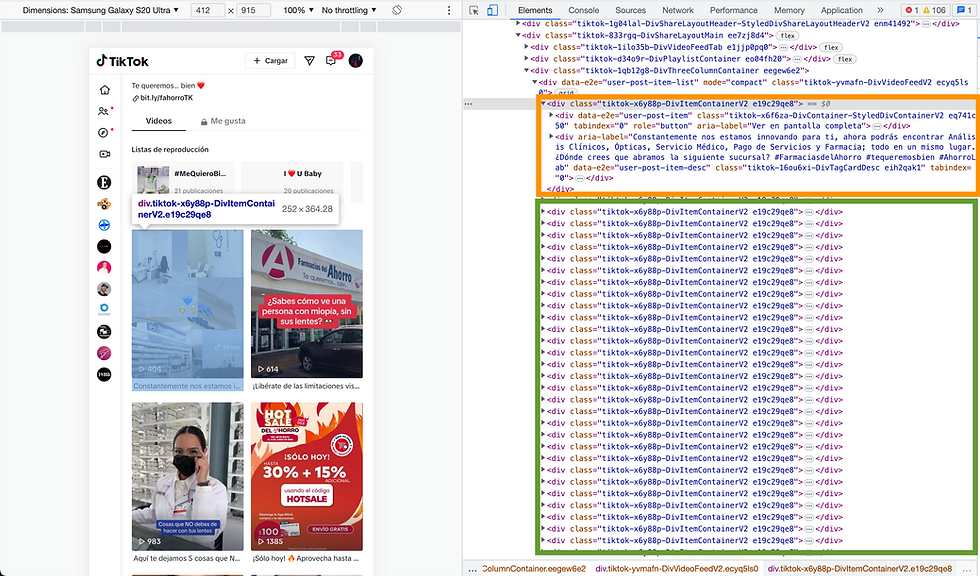Click the inspect element picker icon
The width and height of the screenshot is (980, 576).
click(x=474, y=10)
